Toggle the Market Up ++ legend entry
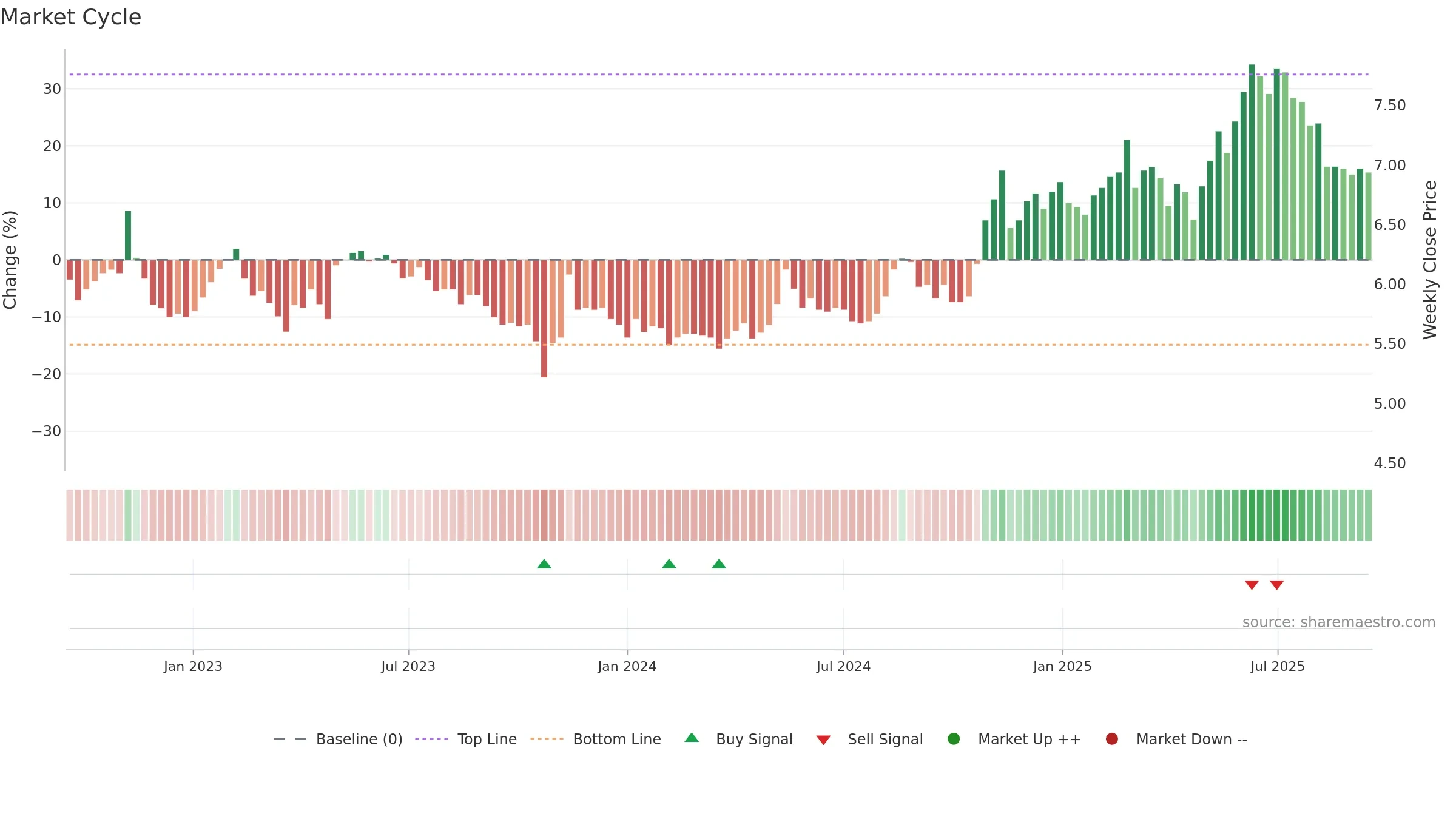This screenshot has width=1456, height=819. point(1014,739)
